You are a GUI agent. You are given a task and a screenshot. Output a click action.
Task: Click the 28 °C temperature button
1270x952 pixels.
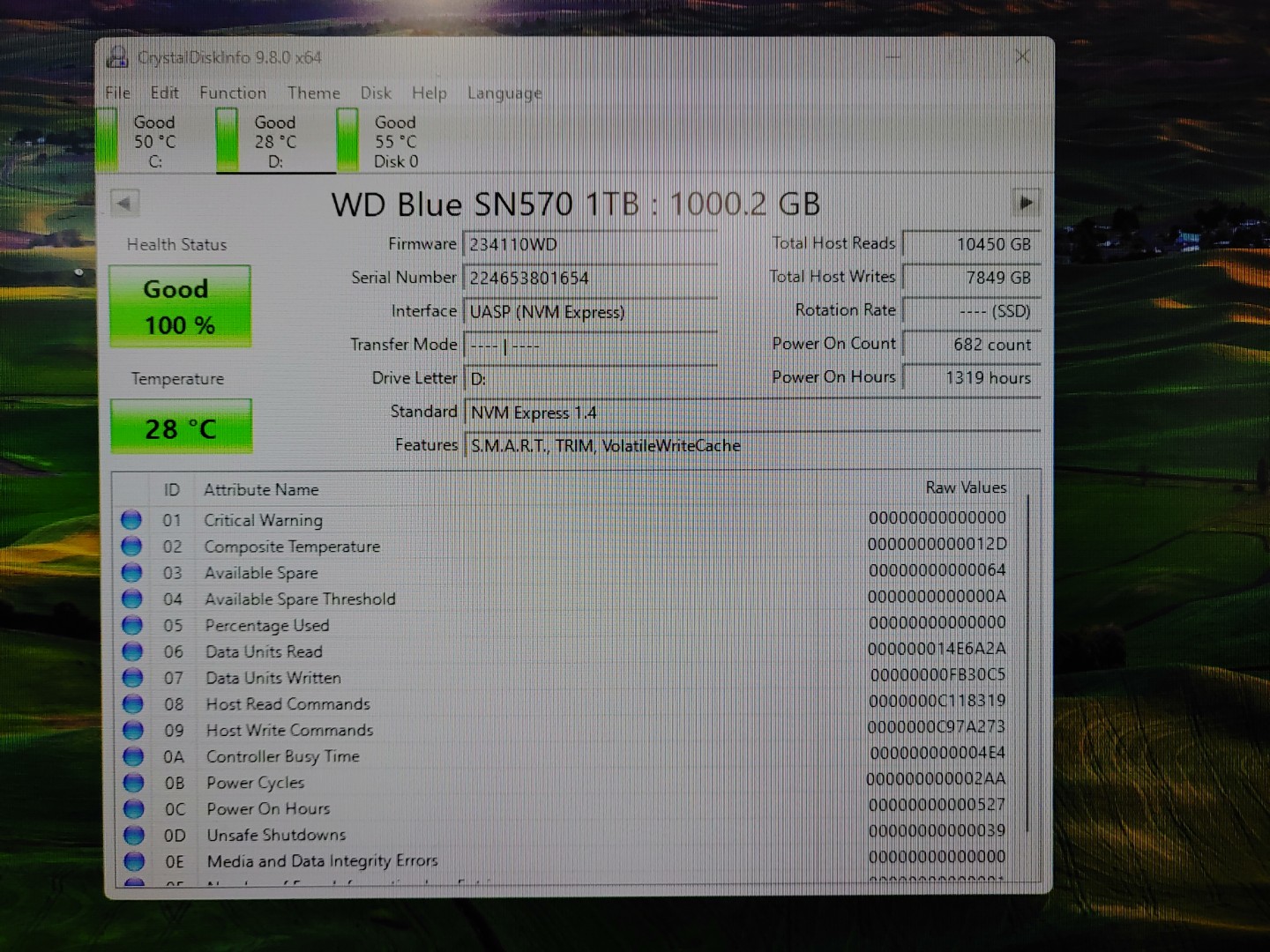[x=181, y=428]
